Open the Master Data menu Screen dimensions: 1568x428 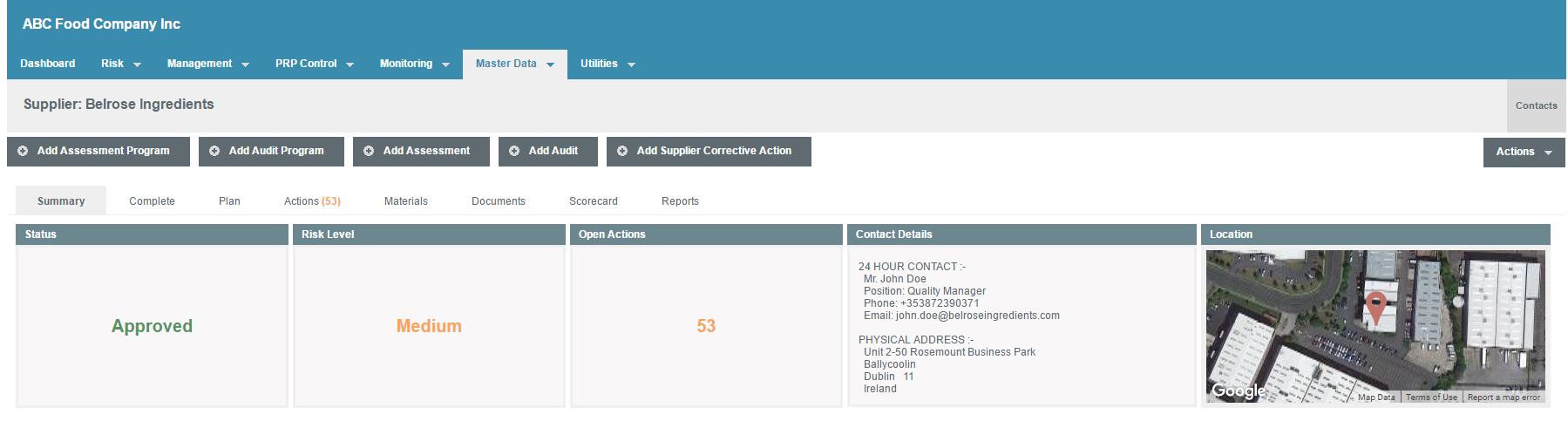515,64
